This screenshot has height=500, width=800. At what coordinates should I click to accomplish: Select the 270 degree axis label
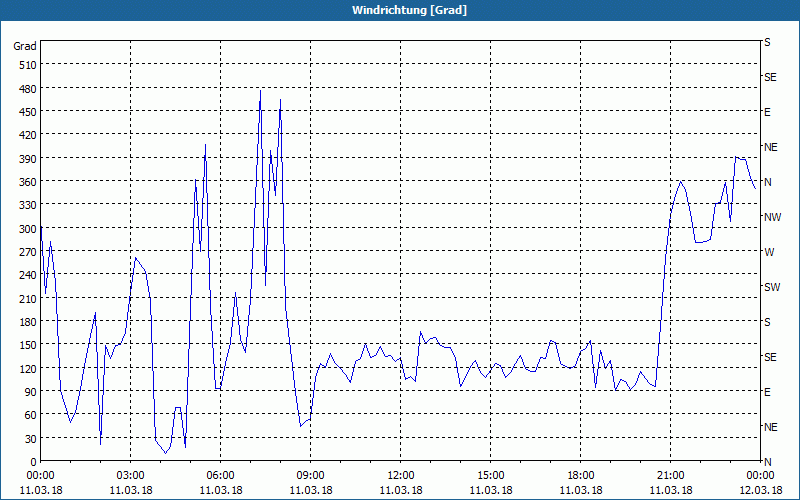click(x=28, y=252)
